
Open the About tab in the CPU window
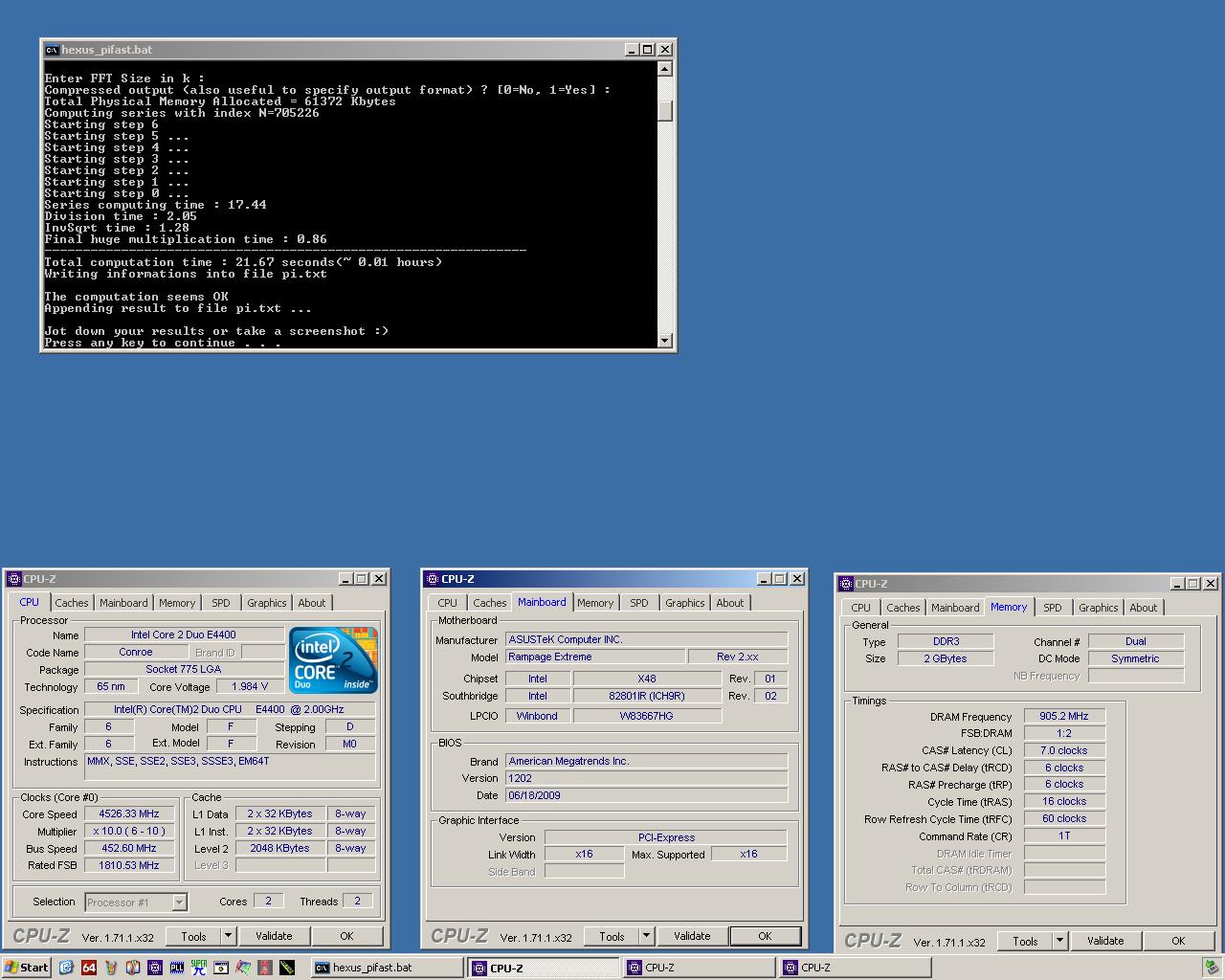[x=312, y=603]
